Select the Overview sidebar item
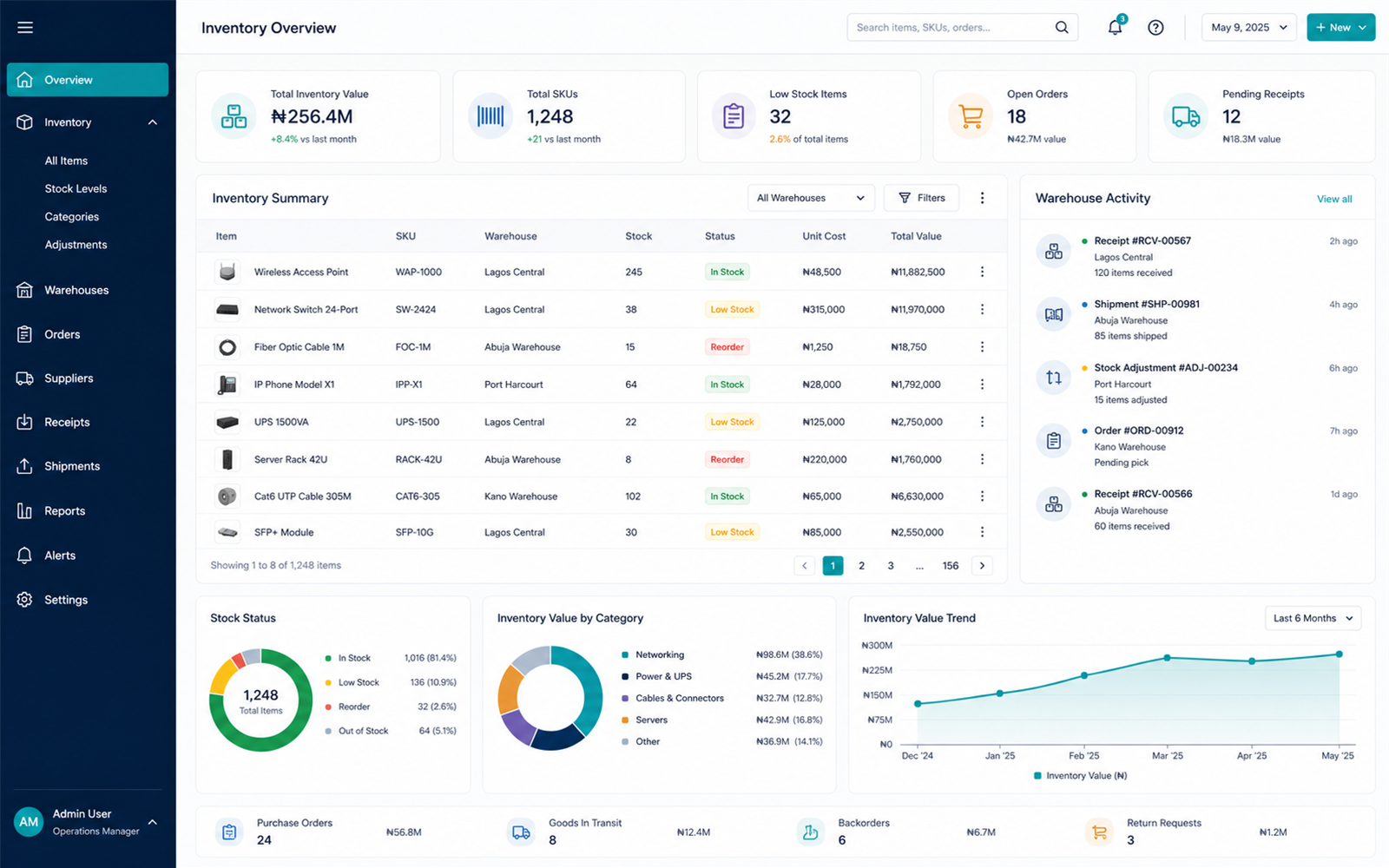The width and height of the screenshot is (1389, 868). click(88, 80)
